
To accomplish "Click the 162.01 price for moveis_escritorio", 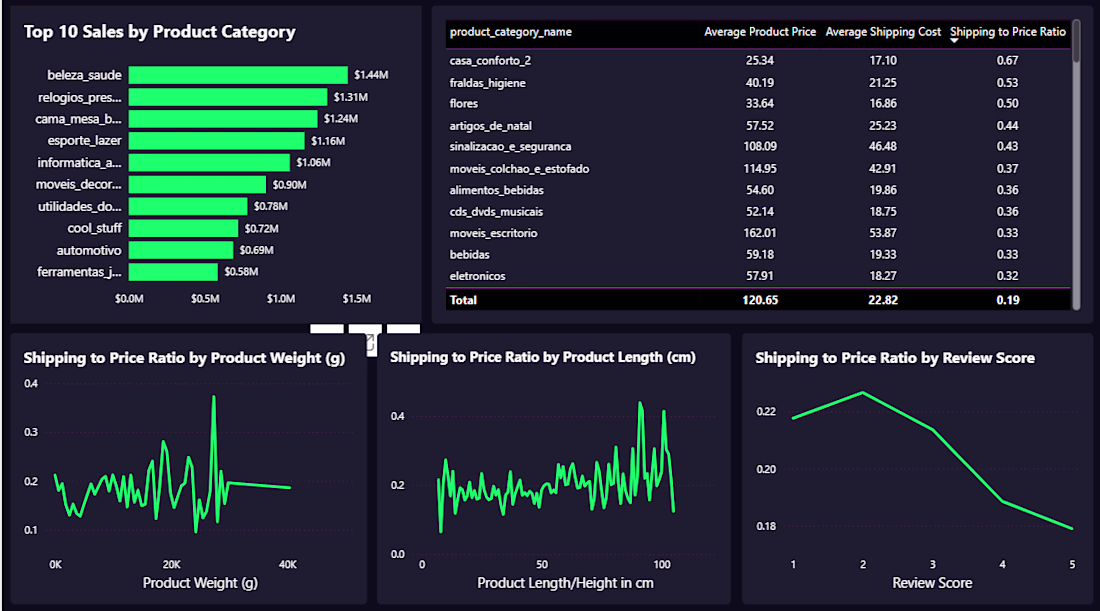I will (760, 233).
